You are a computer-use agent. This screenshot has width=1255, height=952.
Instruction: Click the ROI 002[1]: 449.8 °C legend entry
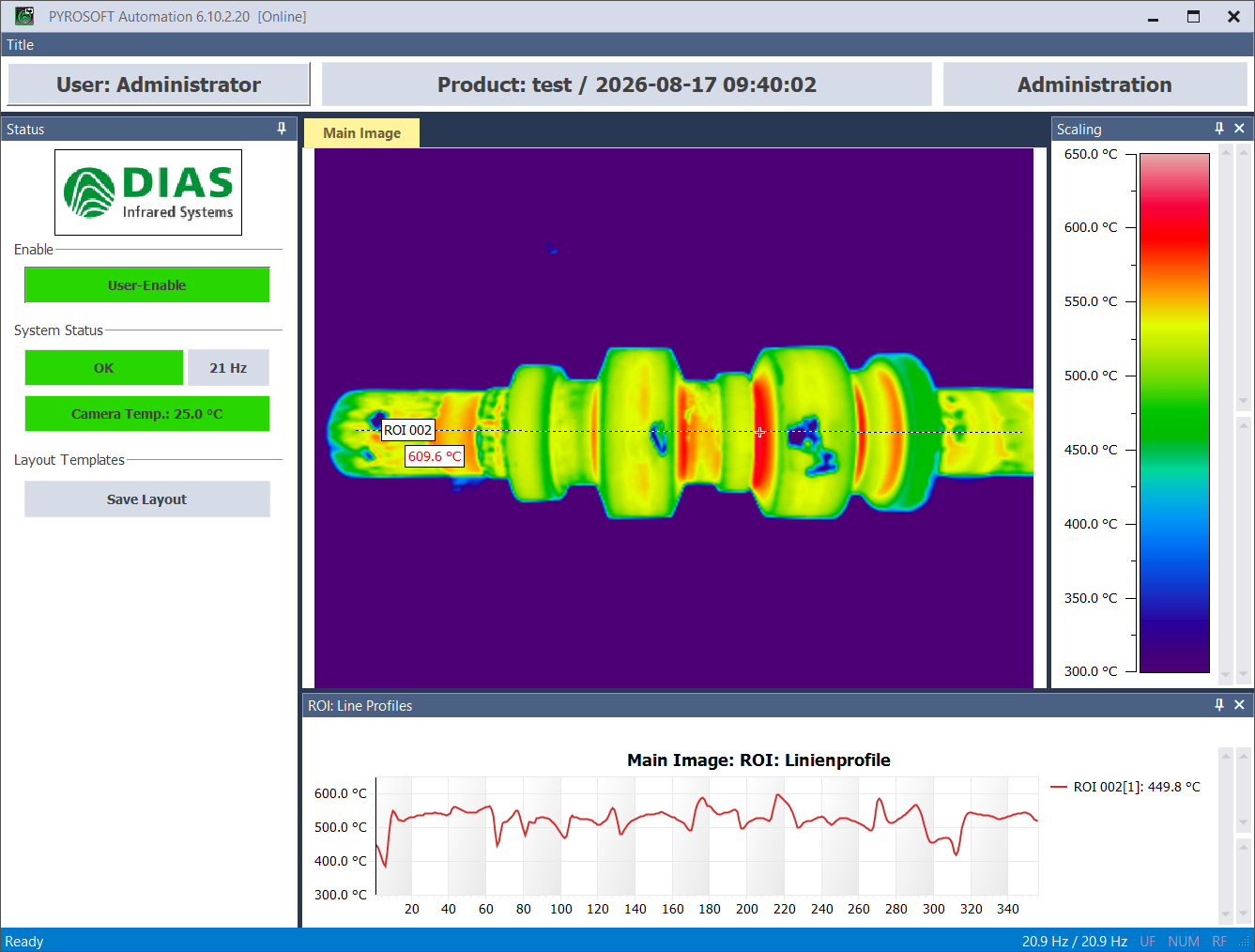(x=1125, y=787)
